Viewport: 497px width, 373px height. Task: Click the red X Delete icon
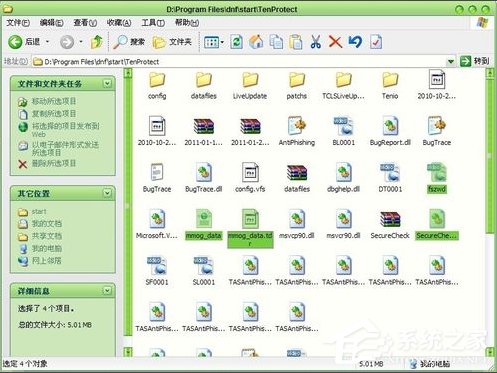[335, 42]
